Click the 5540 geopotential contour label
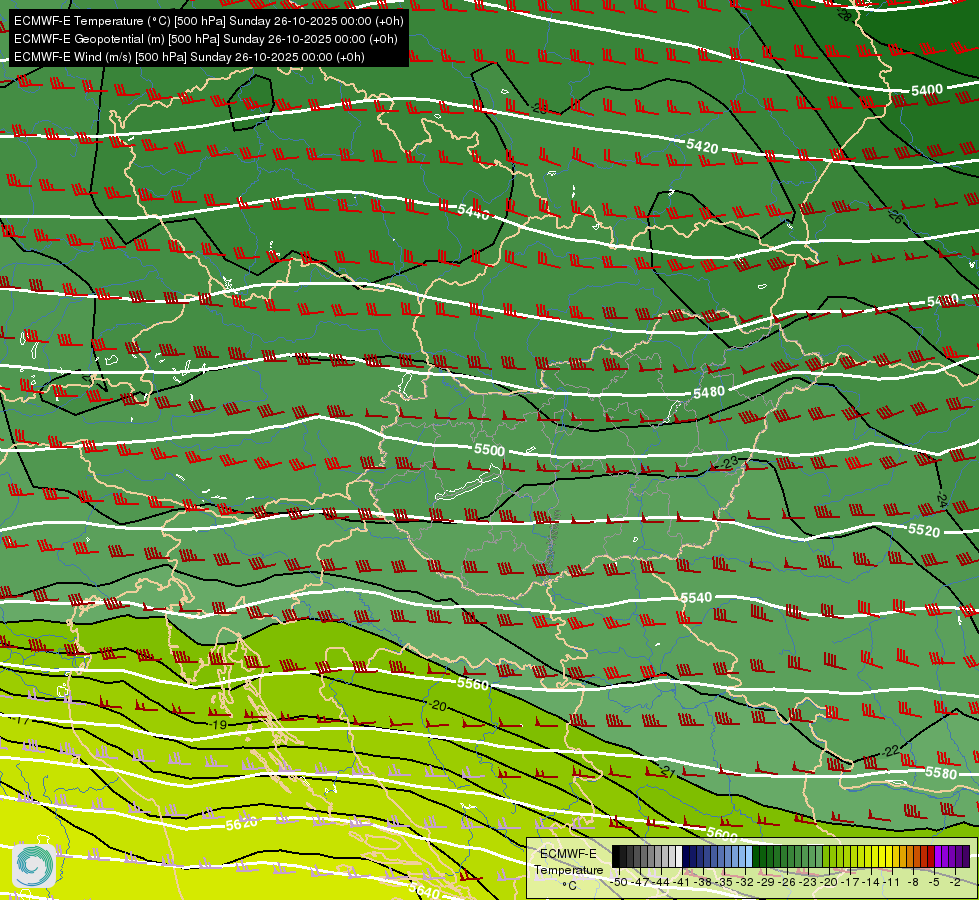This screenshot has height=900, width=979. click(696, 598)
